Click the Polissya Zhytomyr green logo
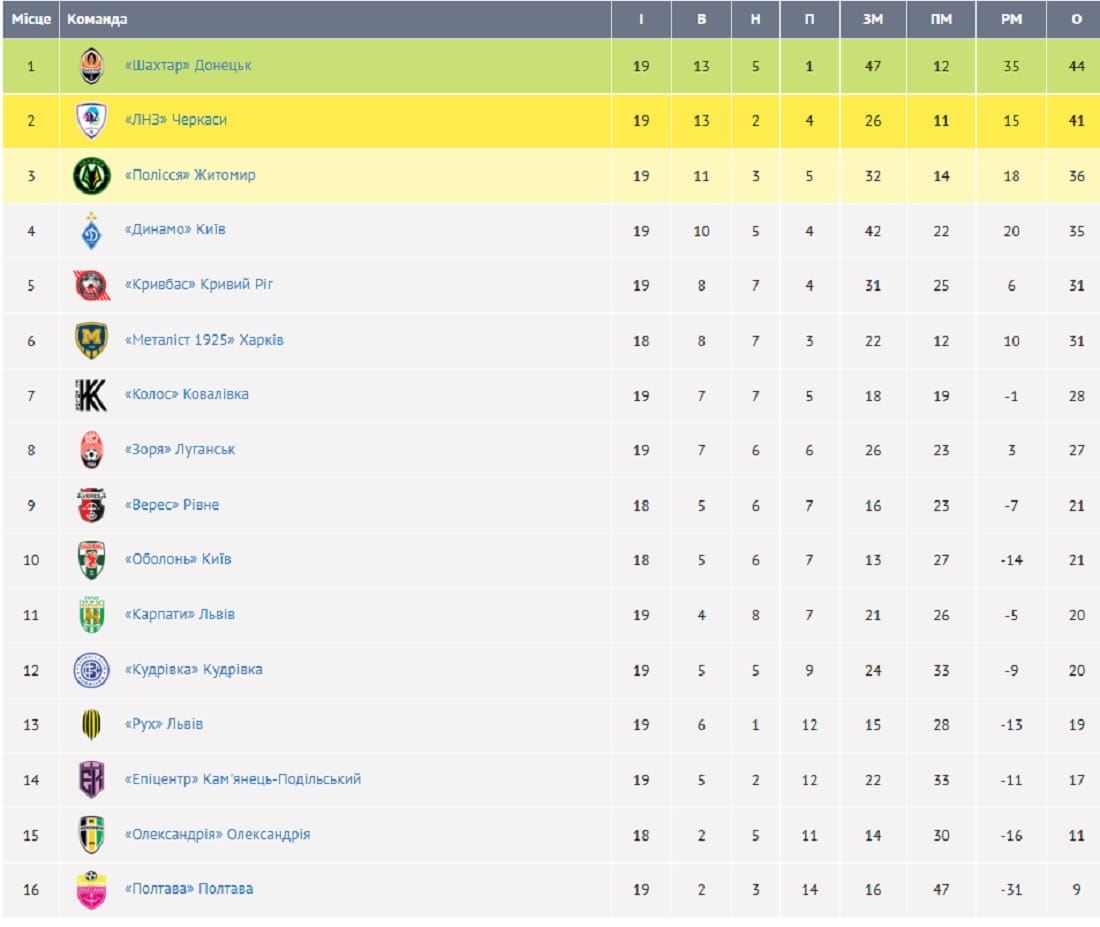The width and height of the screenshot is (1100, 927). (91, 176)
